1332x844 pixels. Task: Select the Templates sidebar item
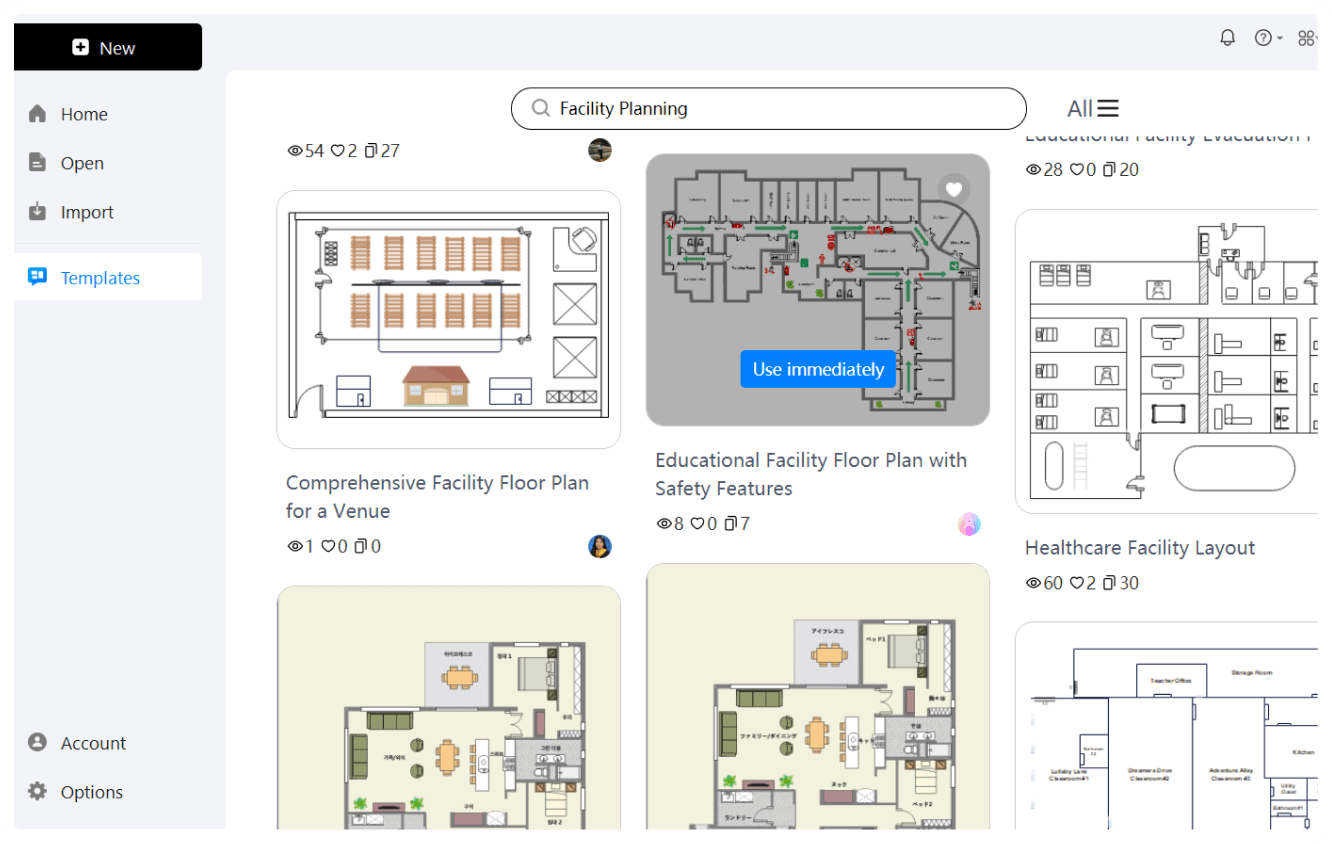coord(108,278)
